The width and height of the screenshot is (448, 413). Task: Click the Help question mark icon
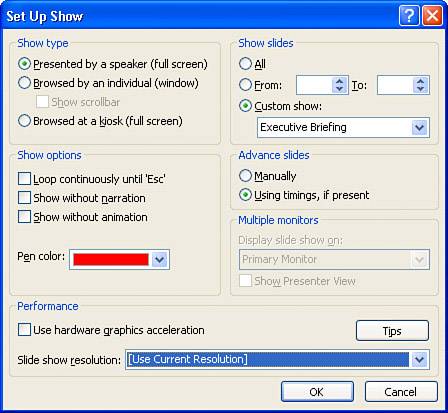pyautogui.click(x=409, y=16)
